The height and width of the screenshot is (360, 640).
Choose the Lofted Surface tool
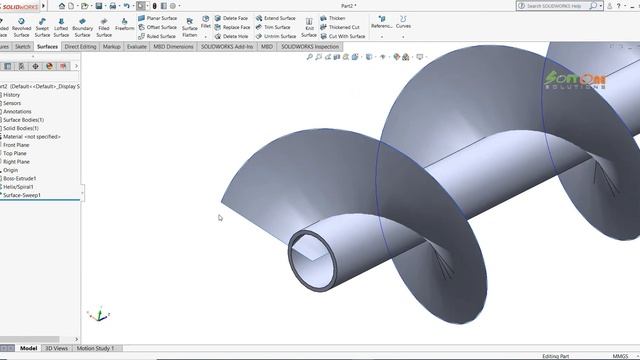tap(61, 27)
